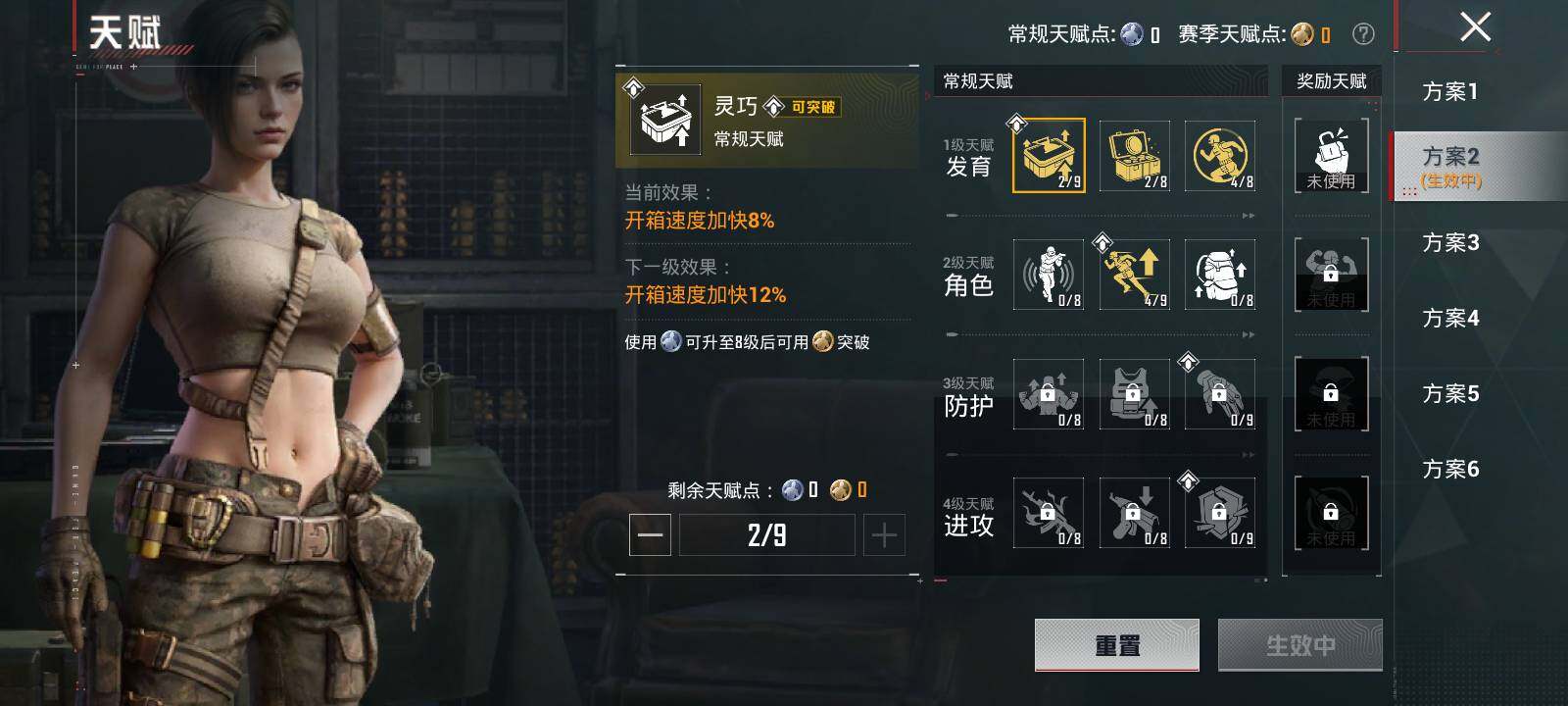Select the 方案6 preset

(1450, 469)
